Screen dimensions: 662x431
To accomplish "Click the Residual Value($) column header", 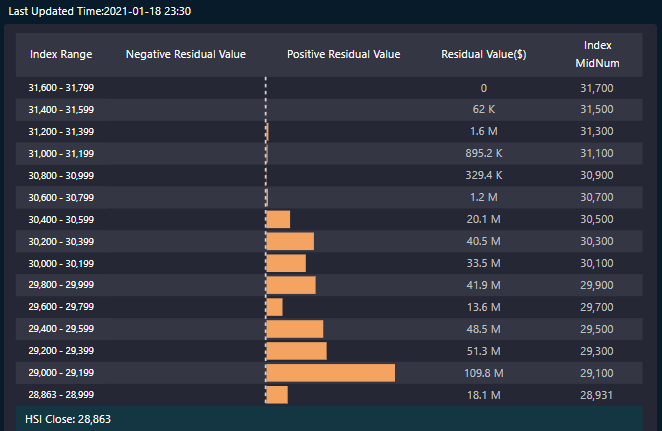I will click(483, 54).
